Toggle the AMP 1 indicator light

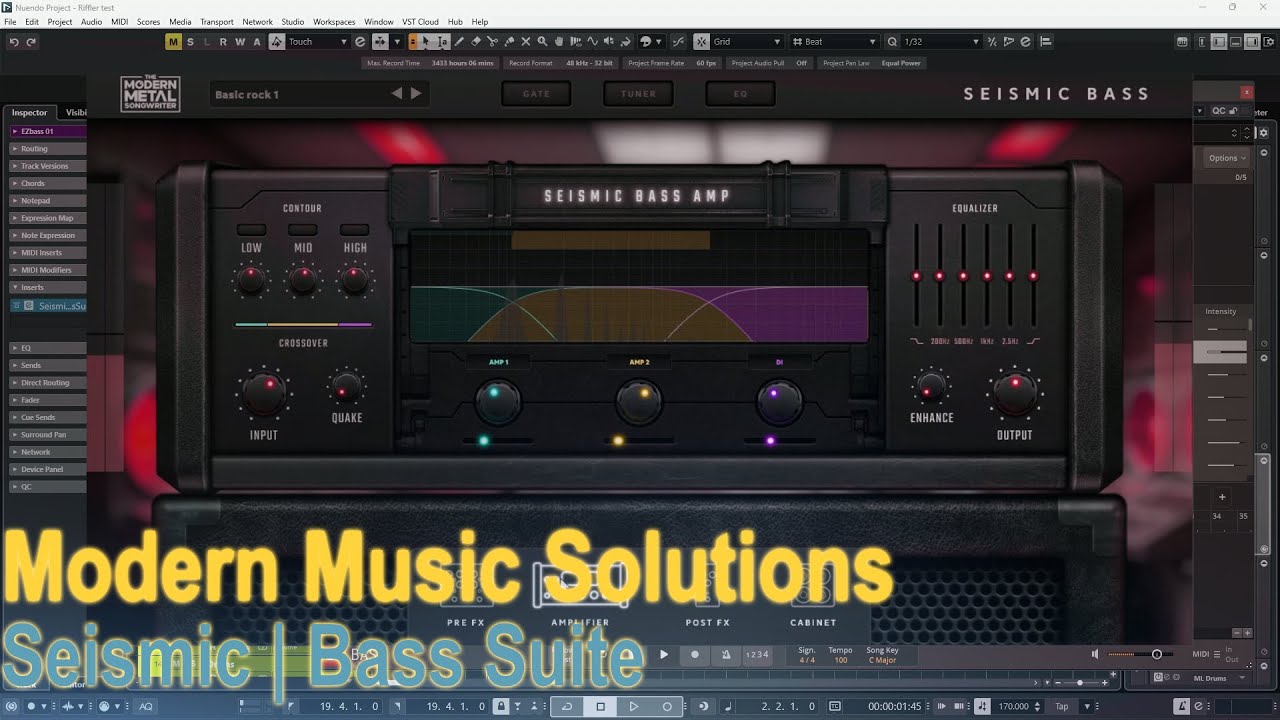coord(484,441)
